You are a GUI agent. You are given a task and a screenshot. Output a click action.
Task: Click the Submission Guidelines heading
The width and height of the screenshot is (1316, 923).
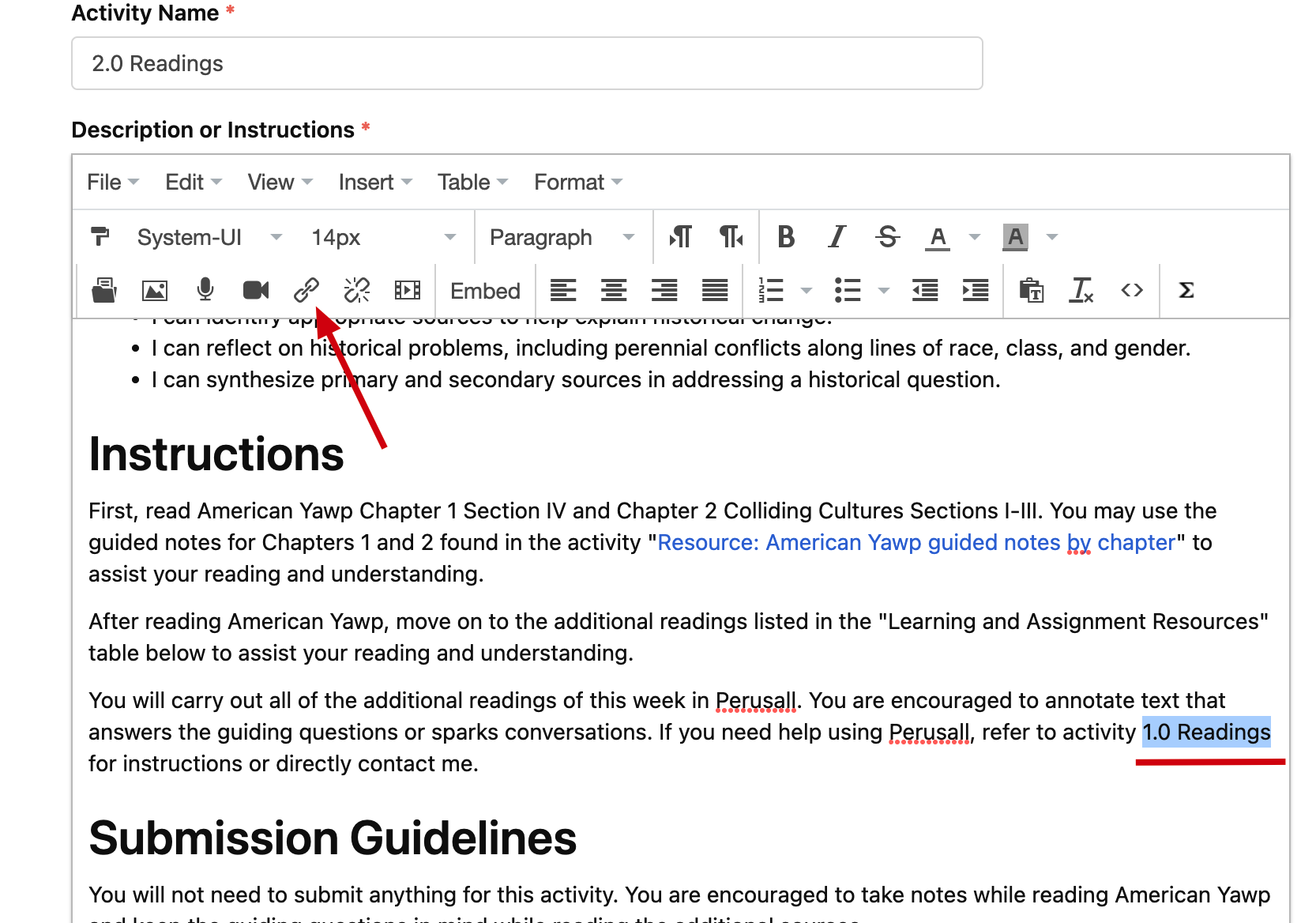[x=333, y=838]
